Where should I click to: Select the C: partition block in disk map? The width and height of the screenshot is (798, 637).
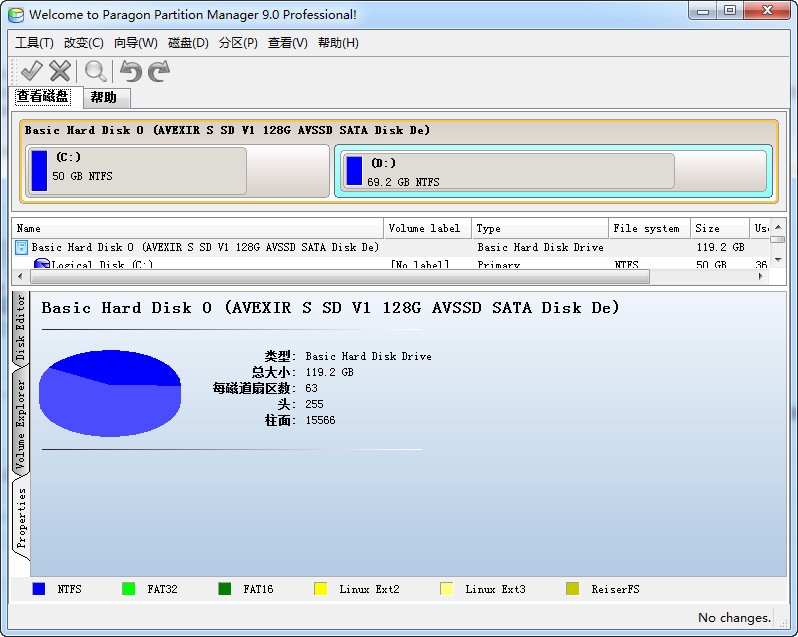click(178, 171)
